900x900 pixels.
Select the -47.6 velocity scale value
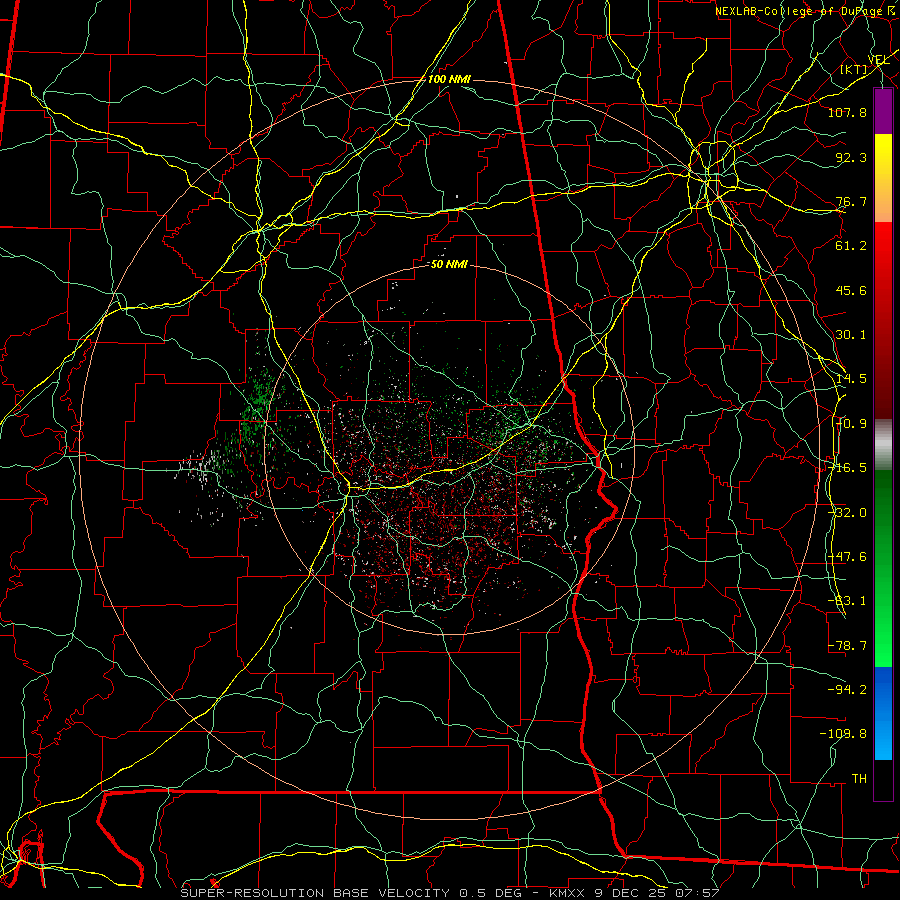click(847, 557)
